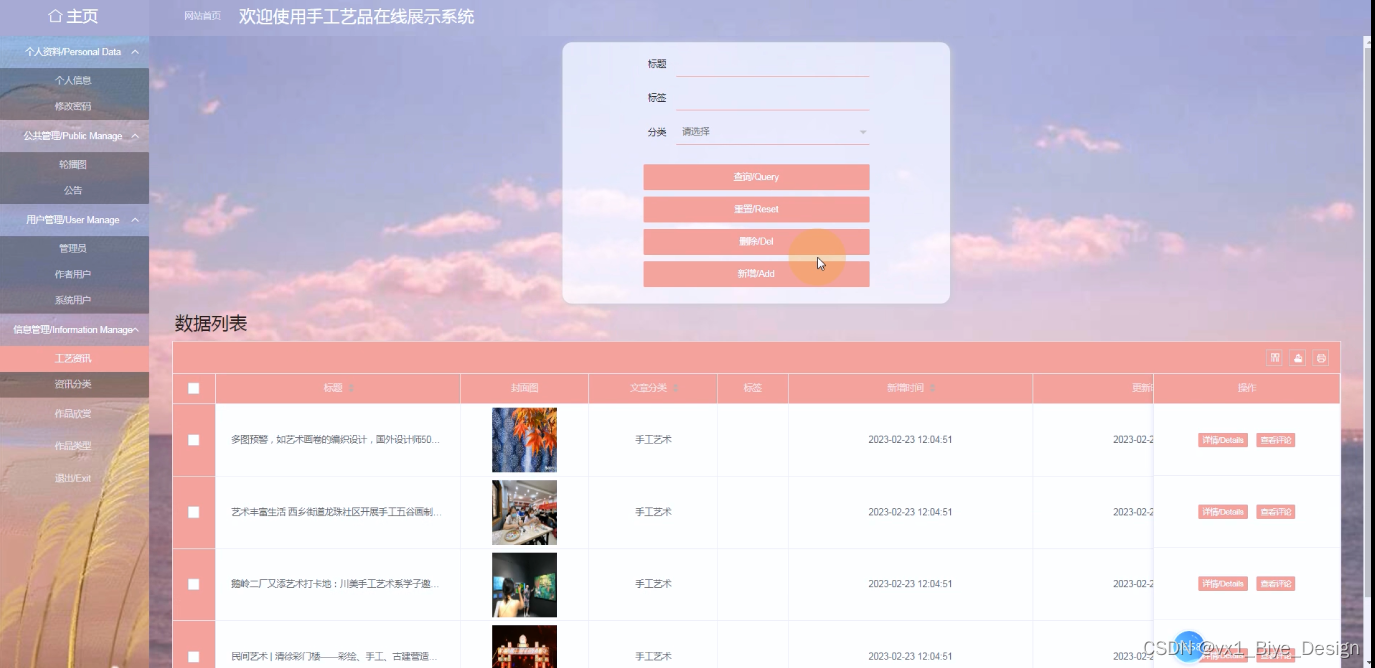
Task: Click the title text starting 艺术丰富生活
Action: [335, 512]
